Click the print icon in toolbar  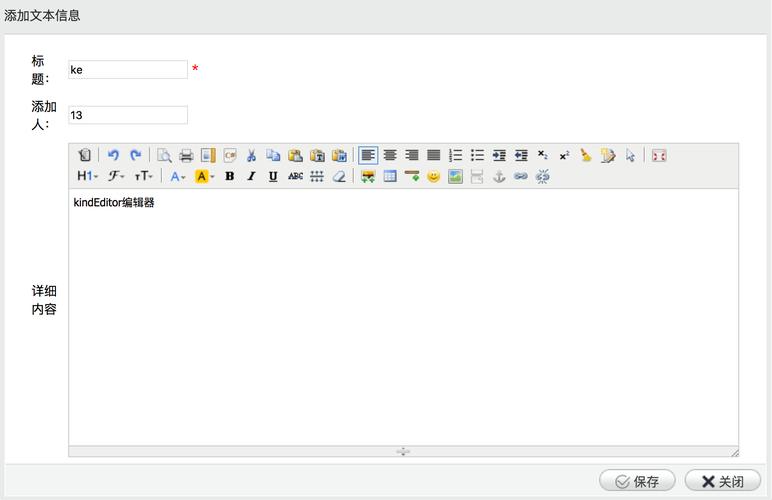point(186,155)
